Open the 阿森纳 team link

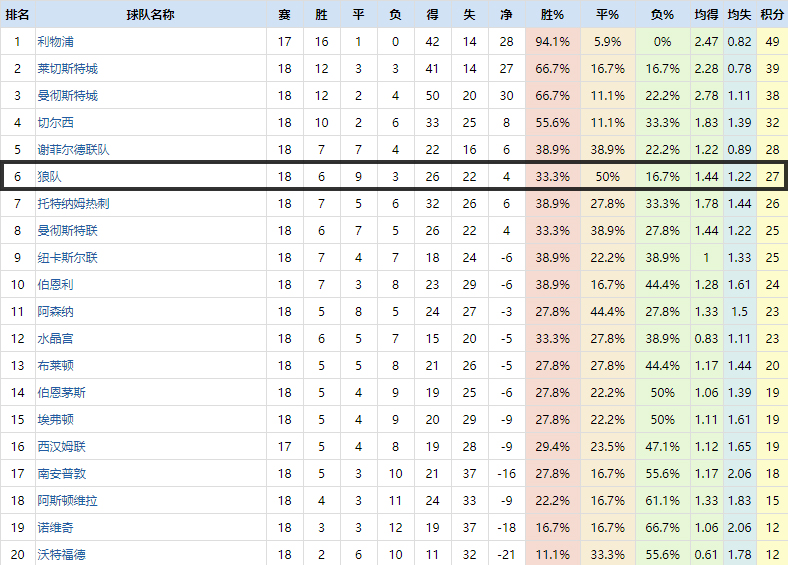[x=55, y=312]
